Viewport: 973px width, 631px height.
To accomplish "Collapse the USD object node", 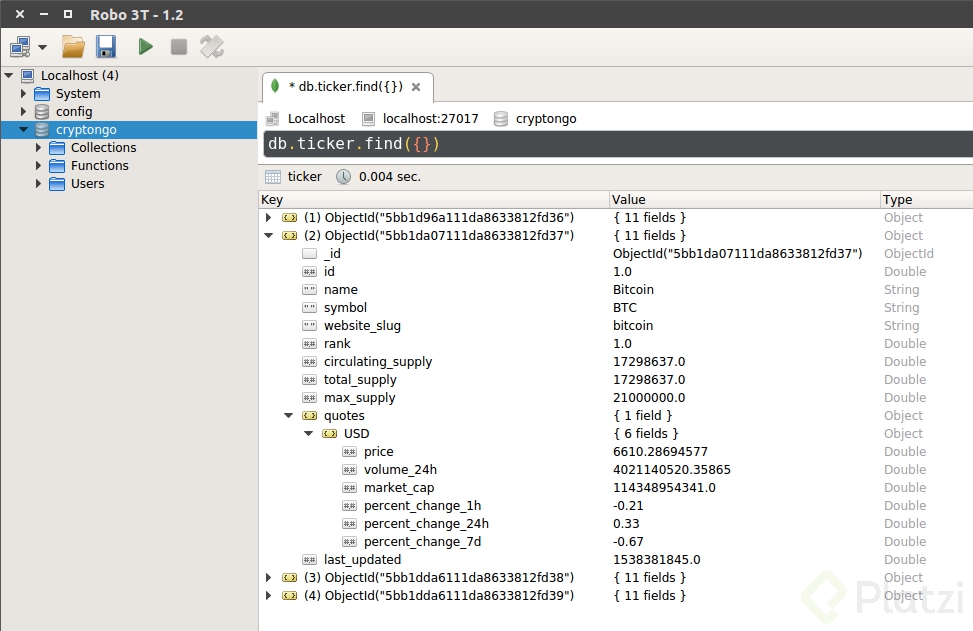I will [308, 434].
